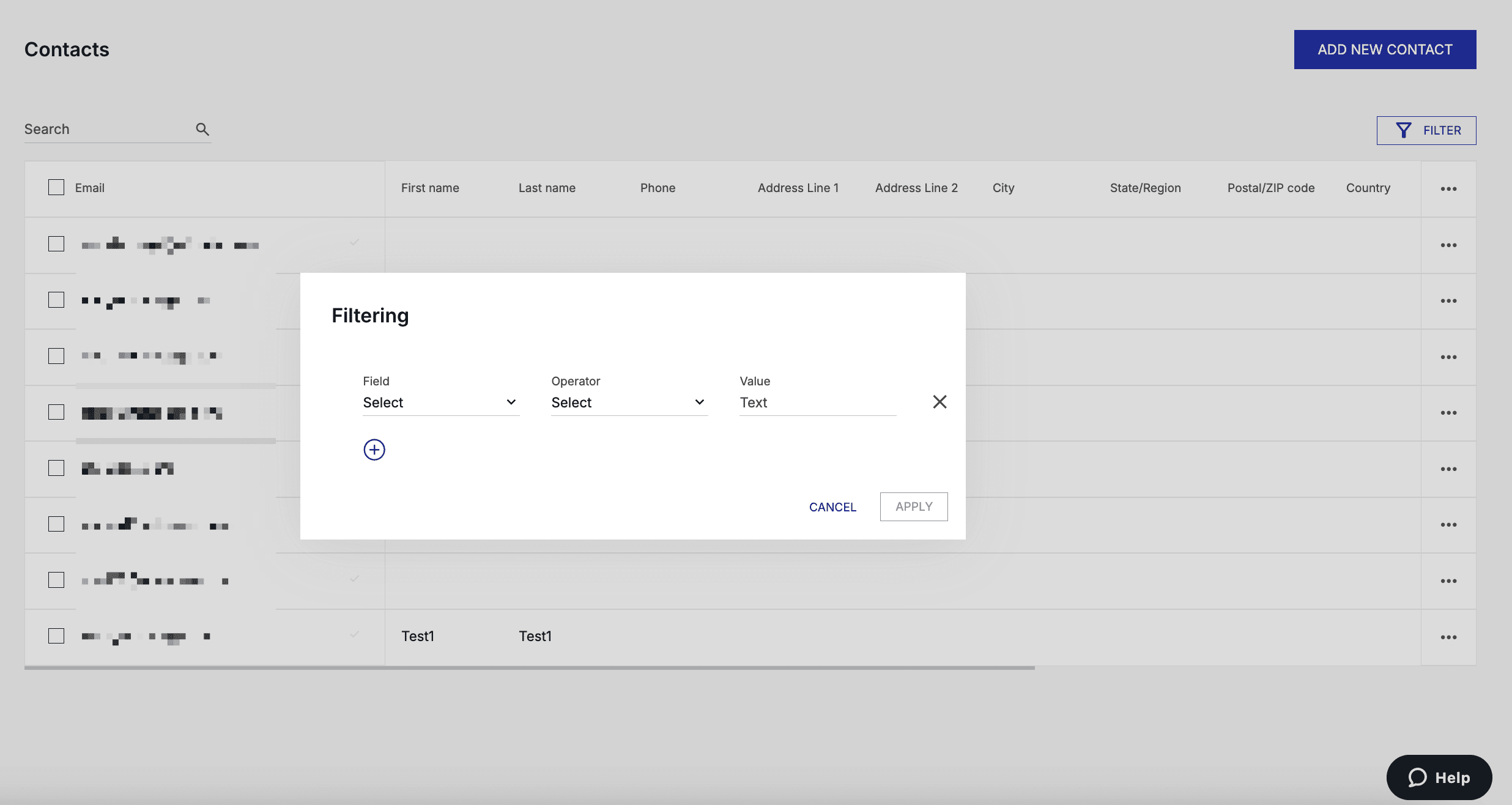The image size is (1512, 805).
Task: Open three-dot menu for the third contact row
Action: (1448, 357)
